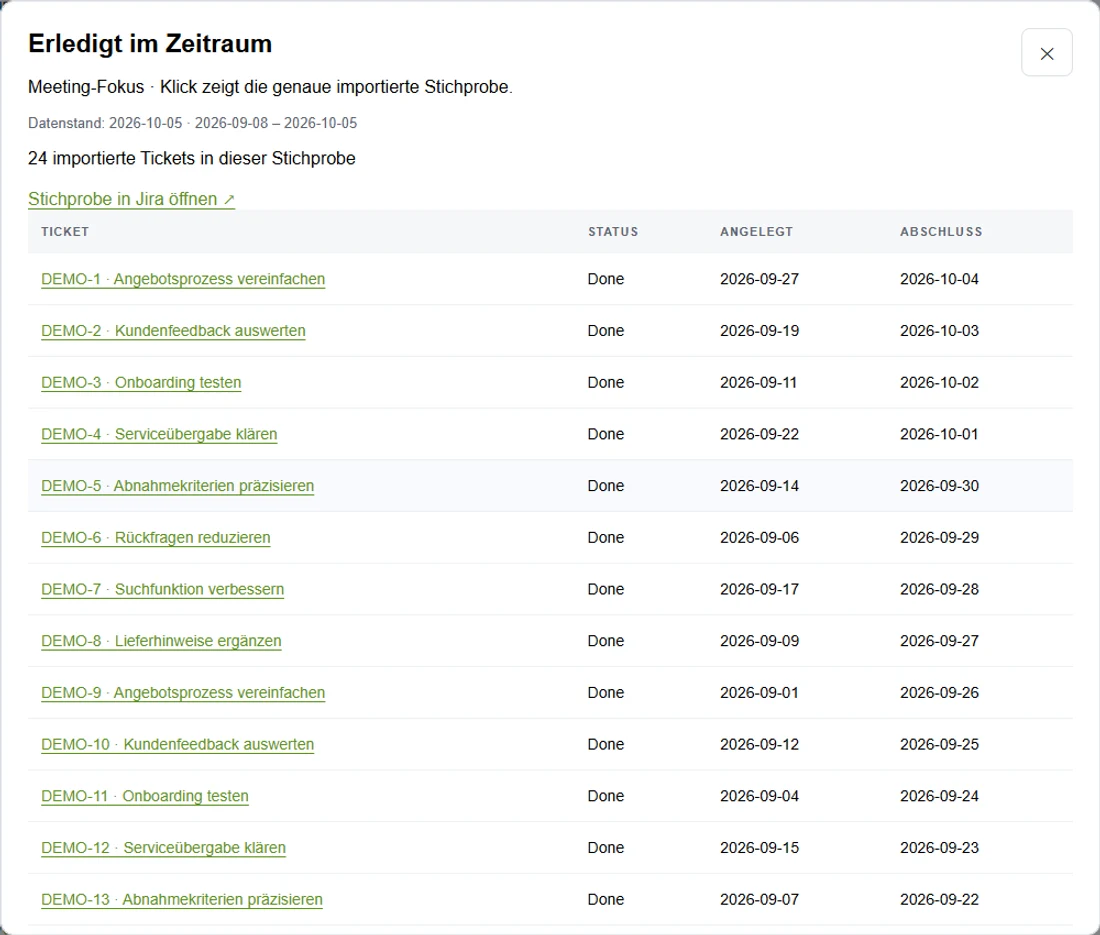Image resolution: width=1100 pixels, height=935 pixels.
Task: Select created date 2026-09-15 of DEMO-12
Action: point(759,848)
